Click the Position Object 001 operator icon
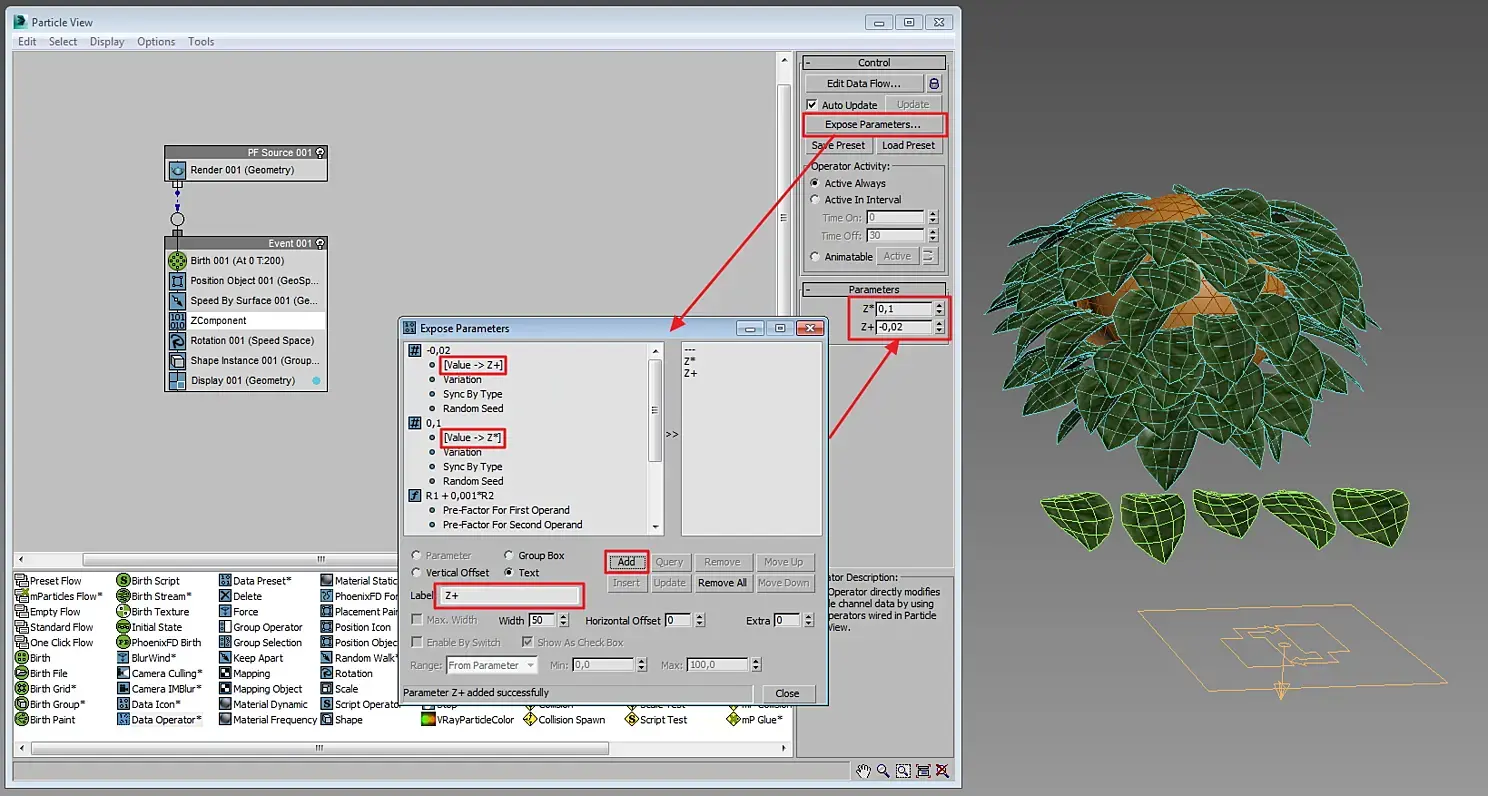 pos(177,281)
